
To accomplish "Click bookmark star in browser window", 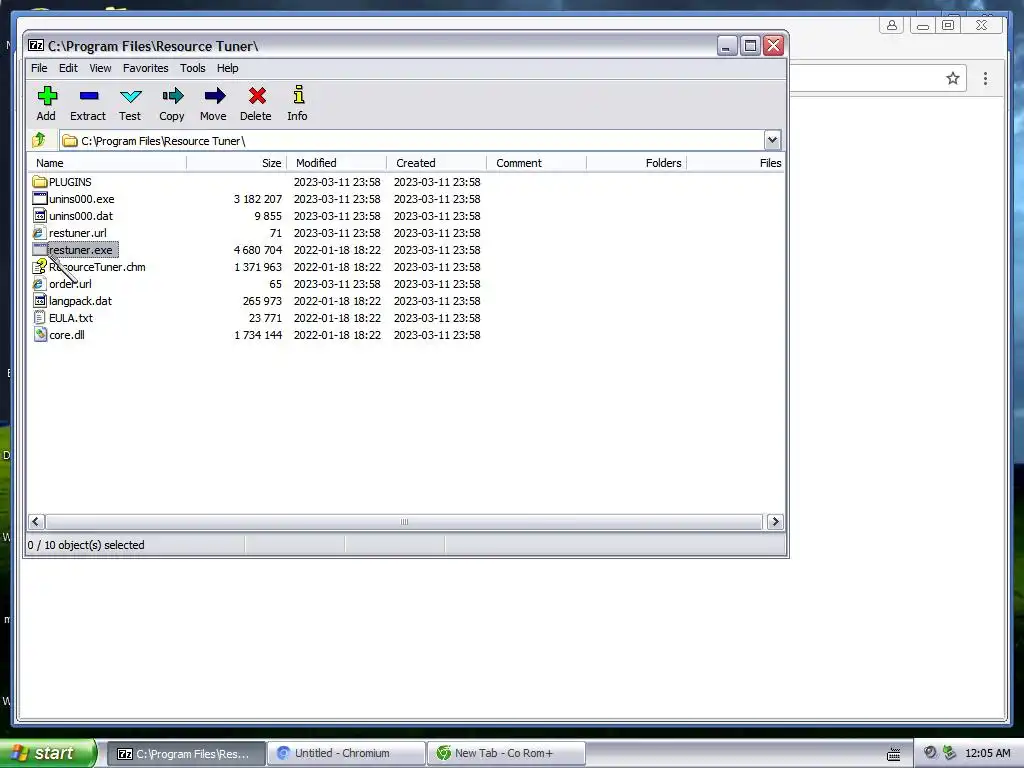I will coord(953,78).
